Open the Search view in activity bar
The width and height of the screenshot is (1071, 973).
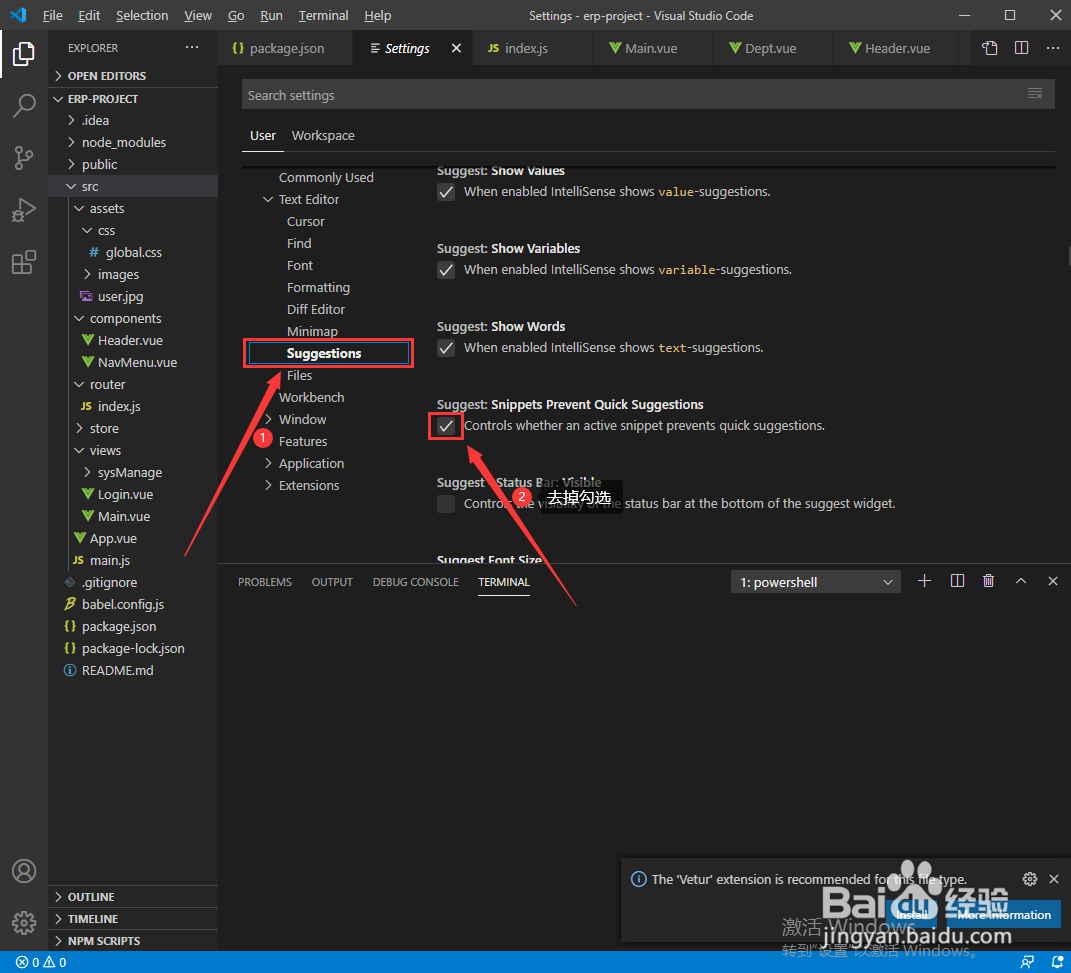23,106
